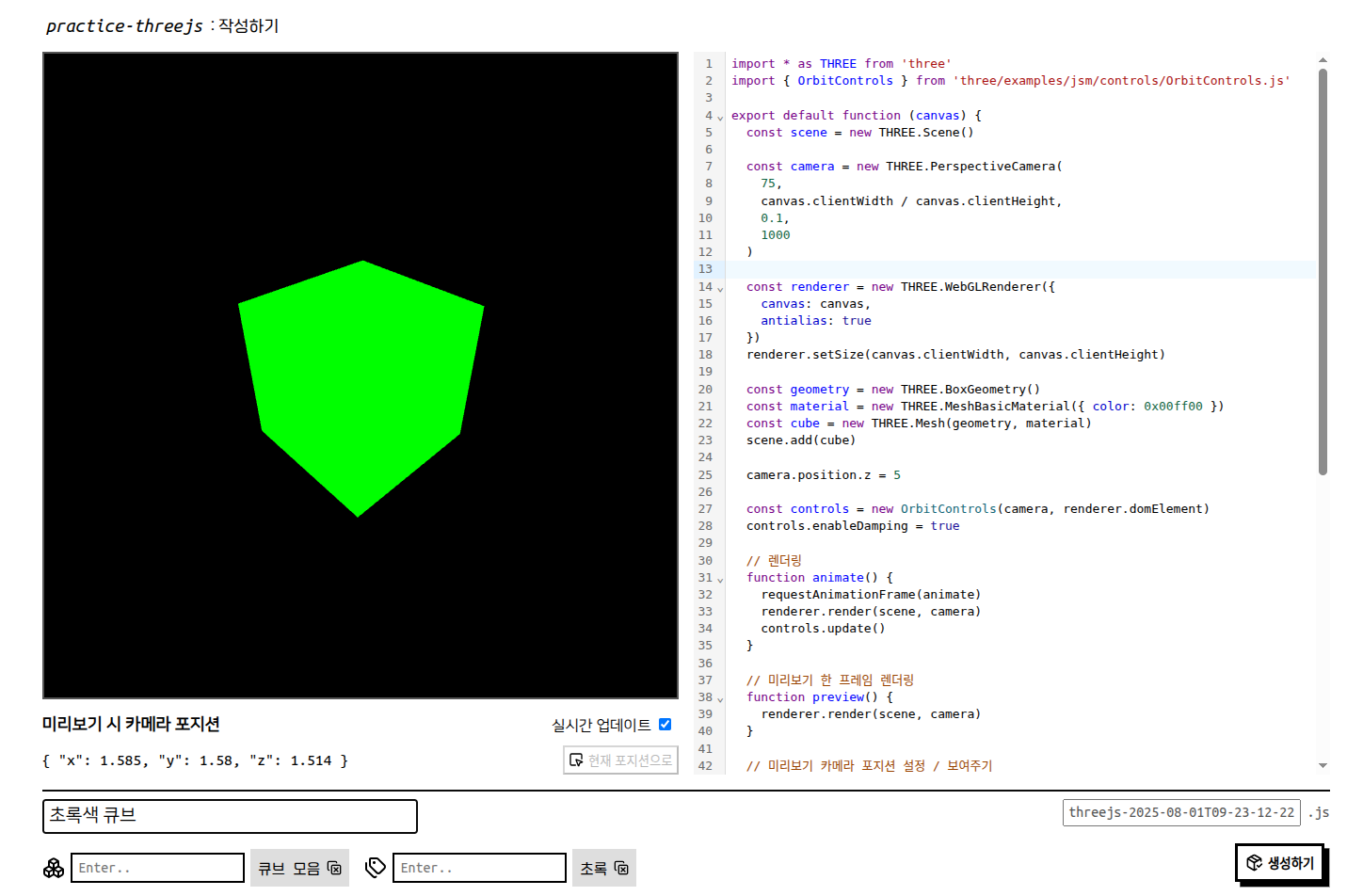Click the tag icon beside tag input
Viewport: 1363px width, 896px height.
[x=376, y=868]
